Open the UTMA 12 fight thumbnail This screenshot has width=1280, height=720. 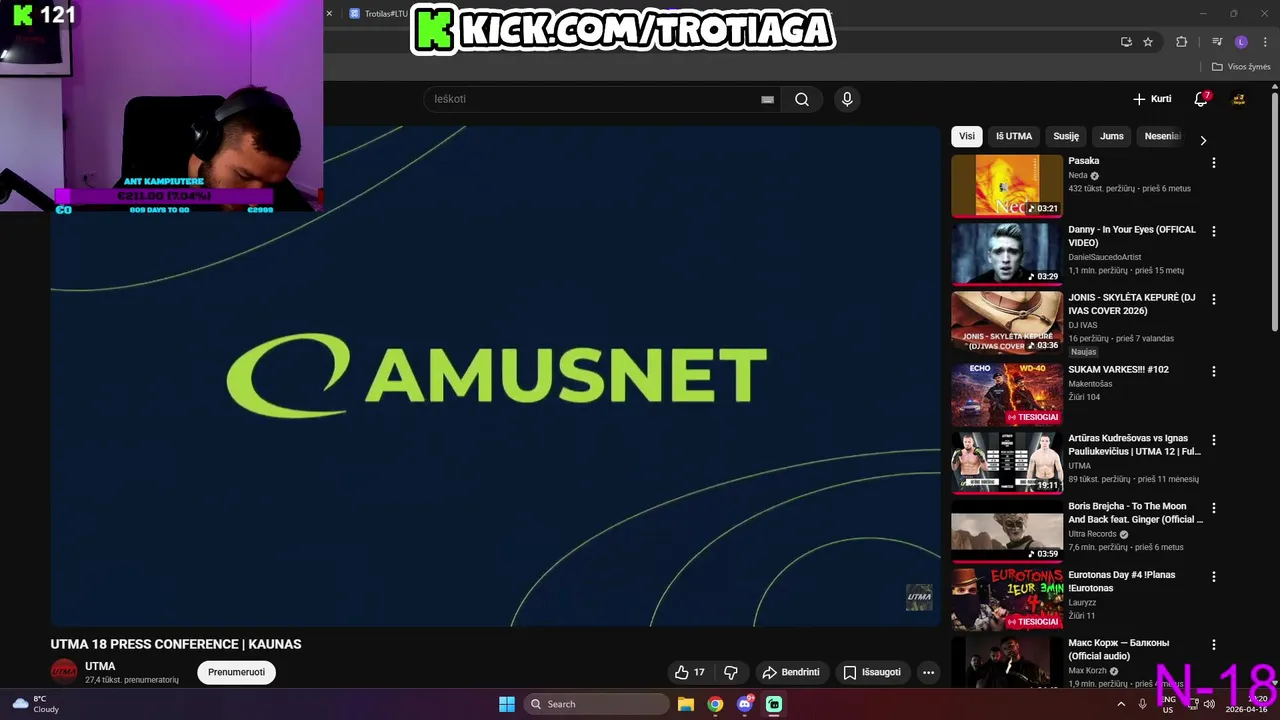(1006, 462)
